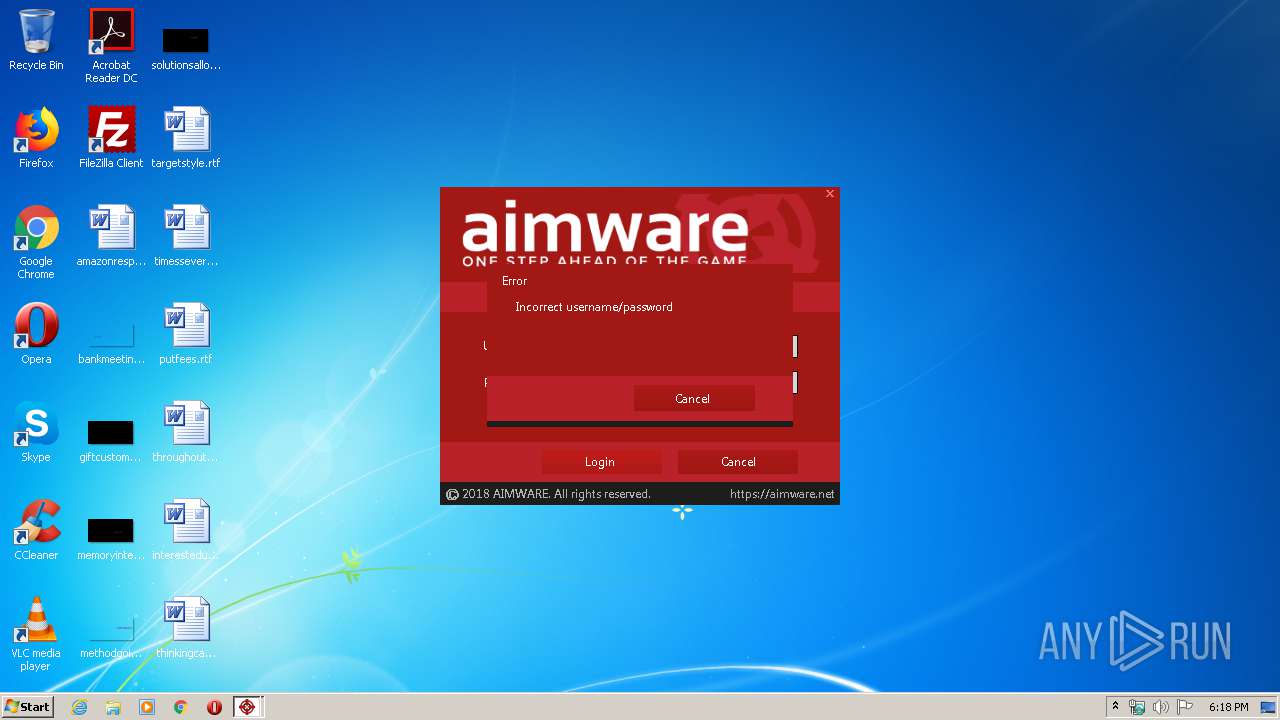Close the aimware window with the X

coord(830,194)
